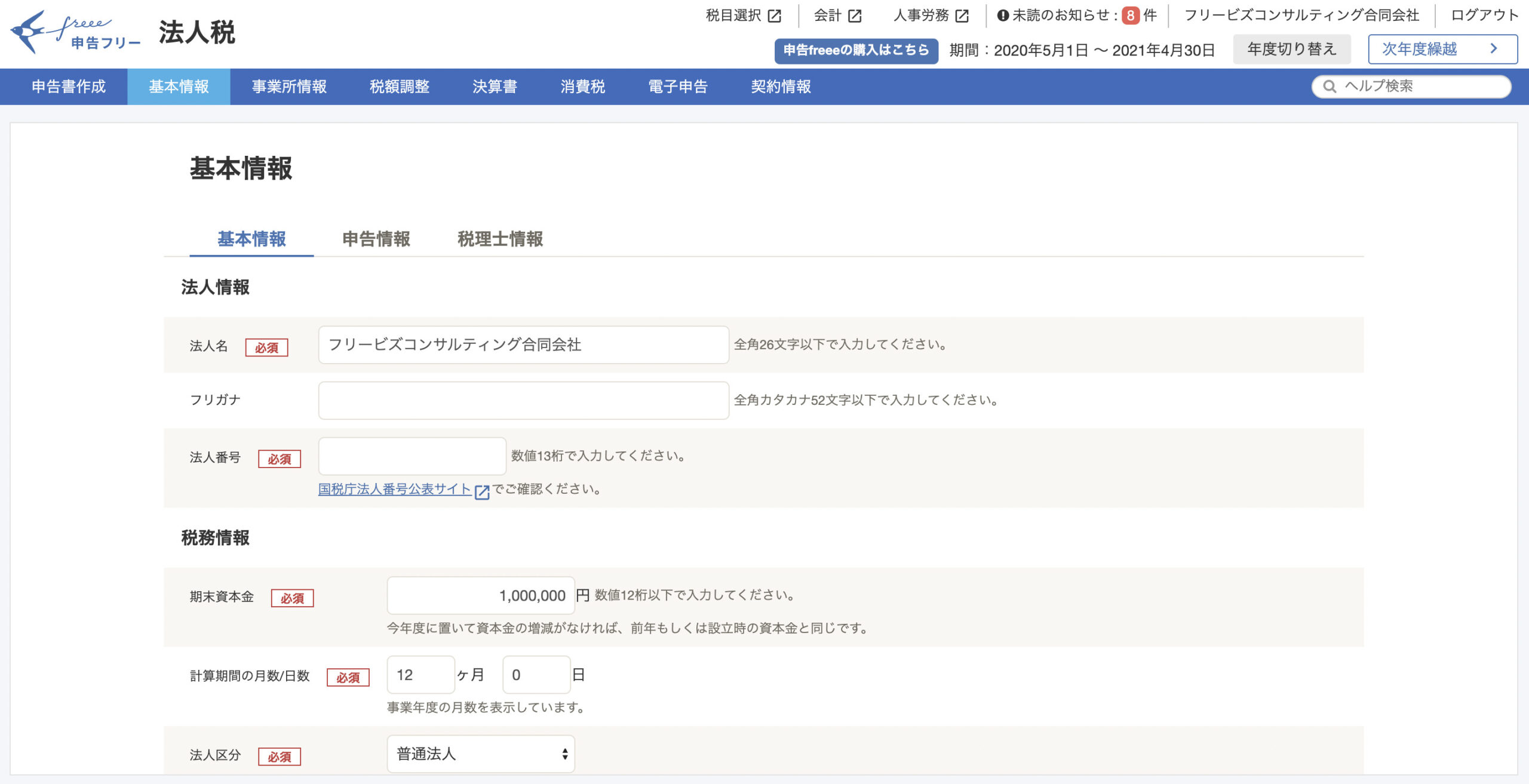
Task: Open the 申告書作成 menu
Action: (x=69, y=87)
